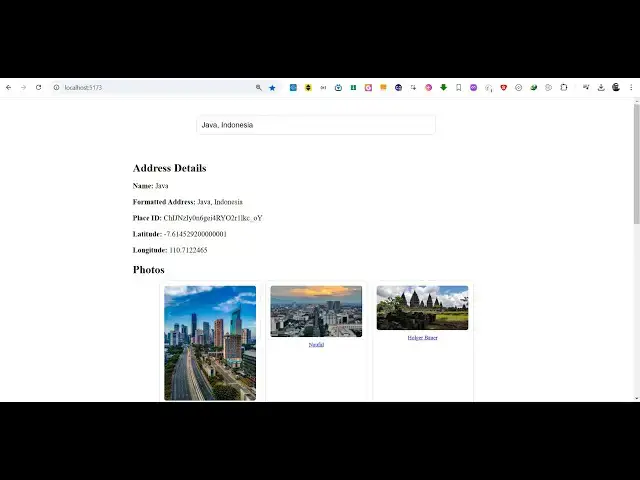Open the purple circle extension icon
Viewport: 640px width, 480px height.
[x=473, y=87]
